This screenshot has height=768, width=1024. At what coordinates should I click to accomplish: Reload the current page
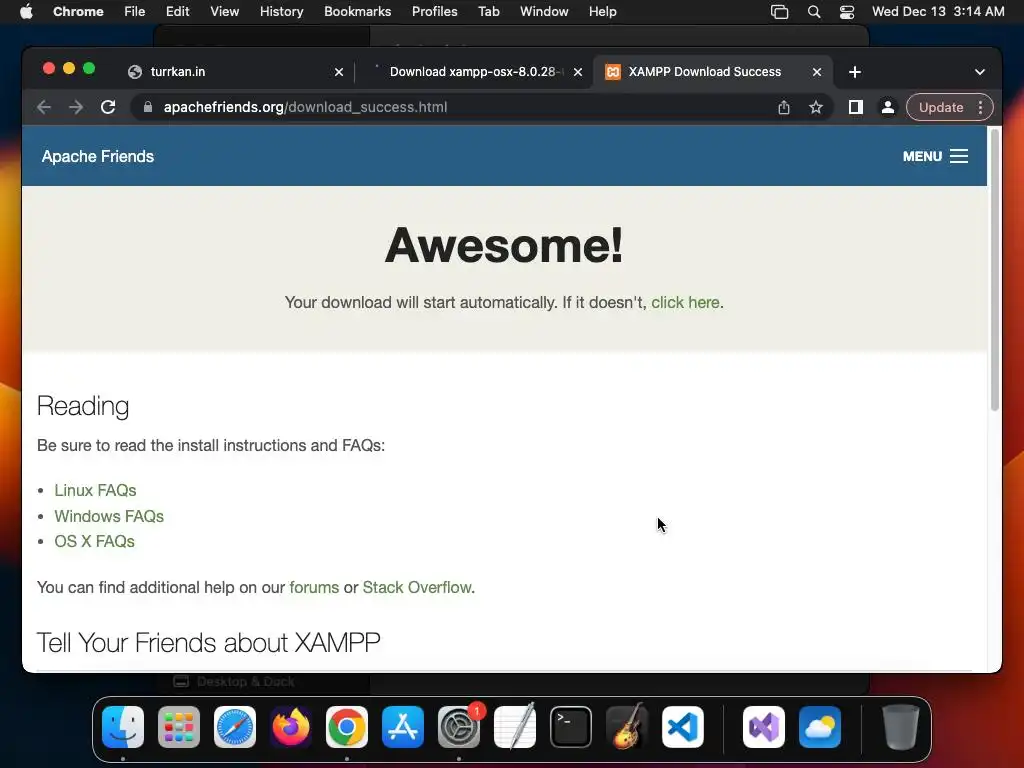point(108,107)
